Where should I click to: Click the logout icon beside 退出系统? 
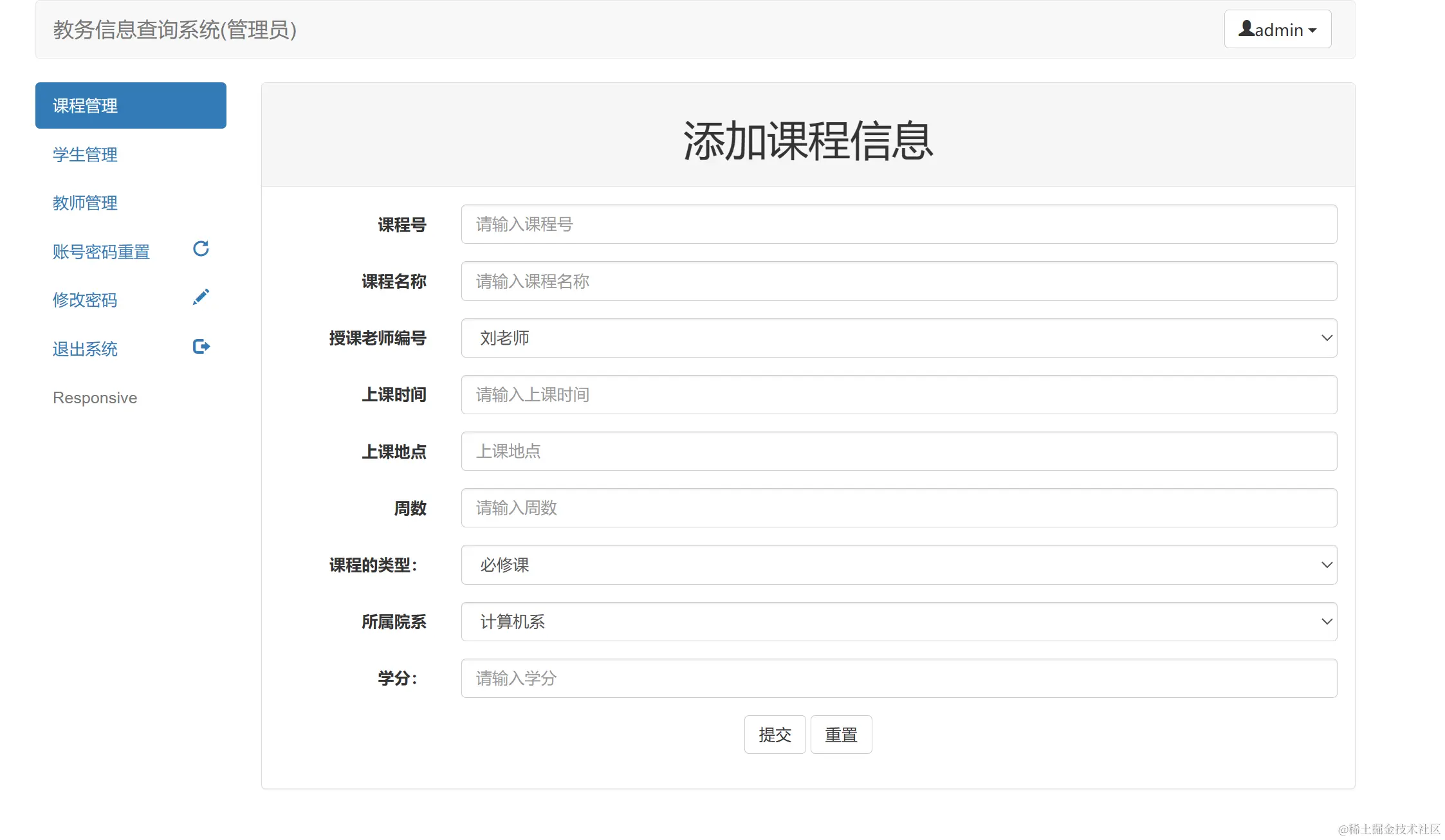click(x=201, y=347)
